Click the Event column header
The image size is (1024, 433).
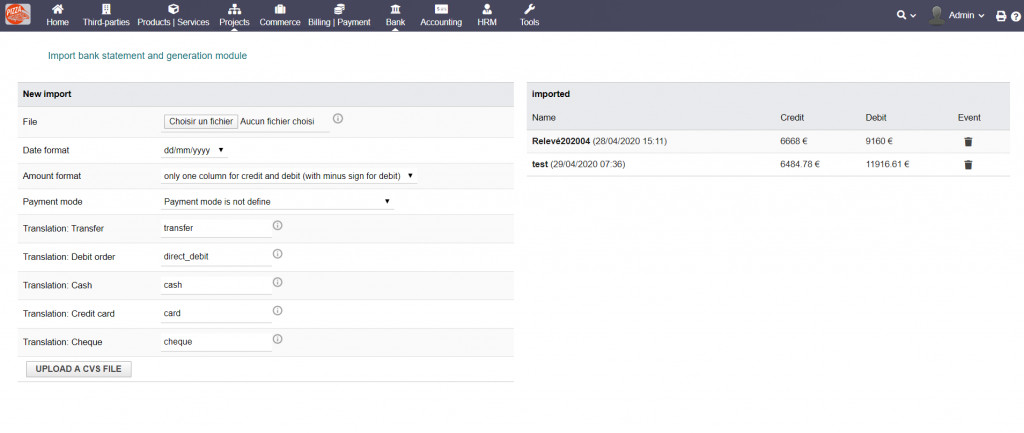pyautogui.click(x=969, y=118)
